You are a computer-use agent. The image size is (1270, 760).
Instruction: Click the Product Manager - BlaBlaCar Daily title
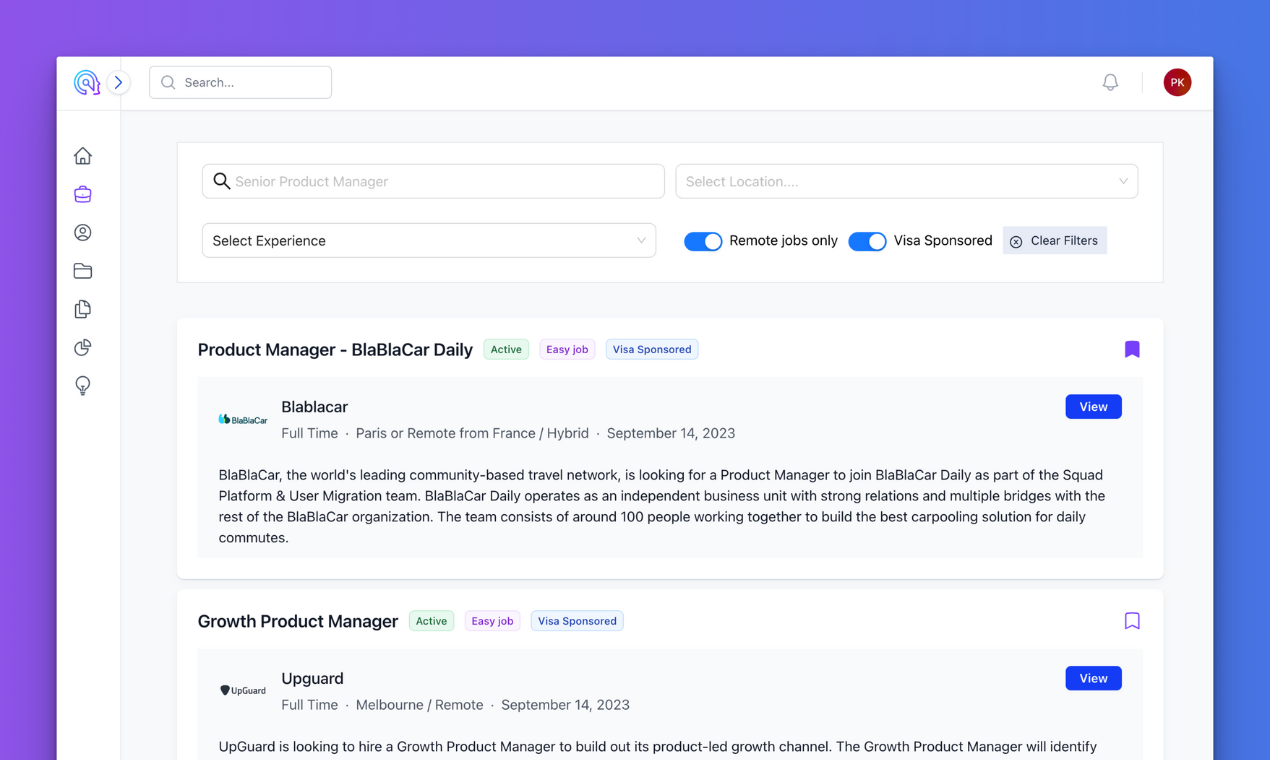click(335, 349)
